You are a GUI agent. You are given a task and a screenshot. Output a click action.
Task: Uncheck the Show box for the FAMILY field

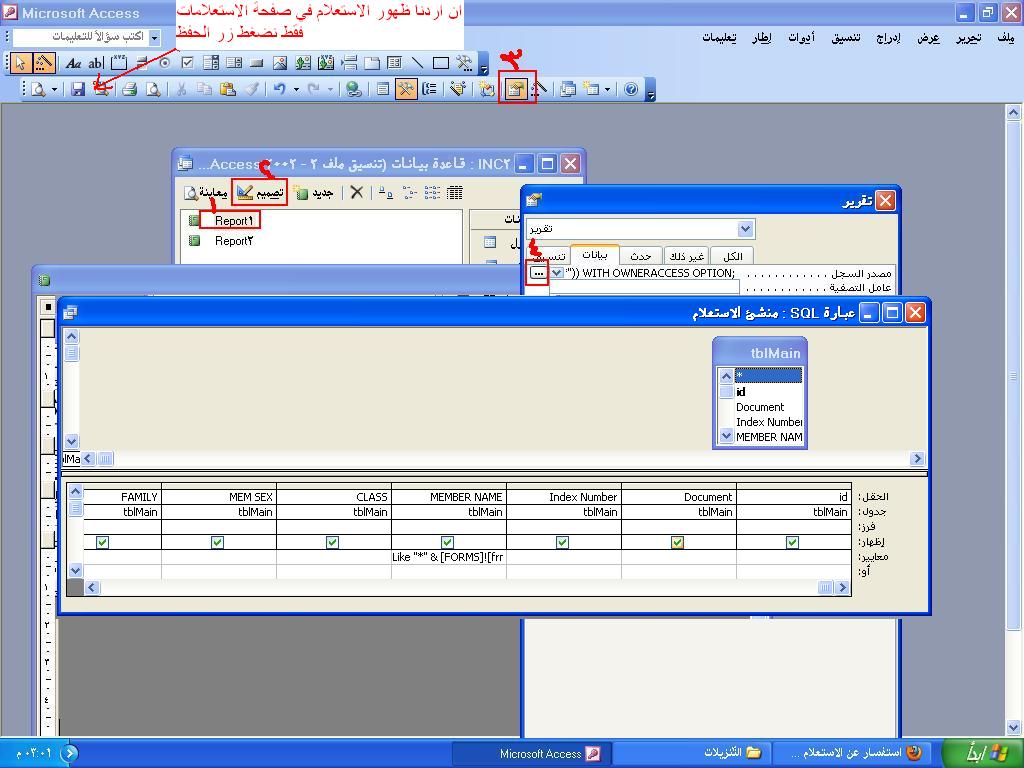103,542
